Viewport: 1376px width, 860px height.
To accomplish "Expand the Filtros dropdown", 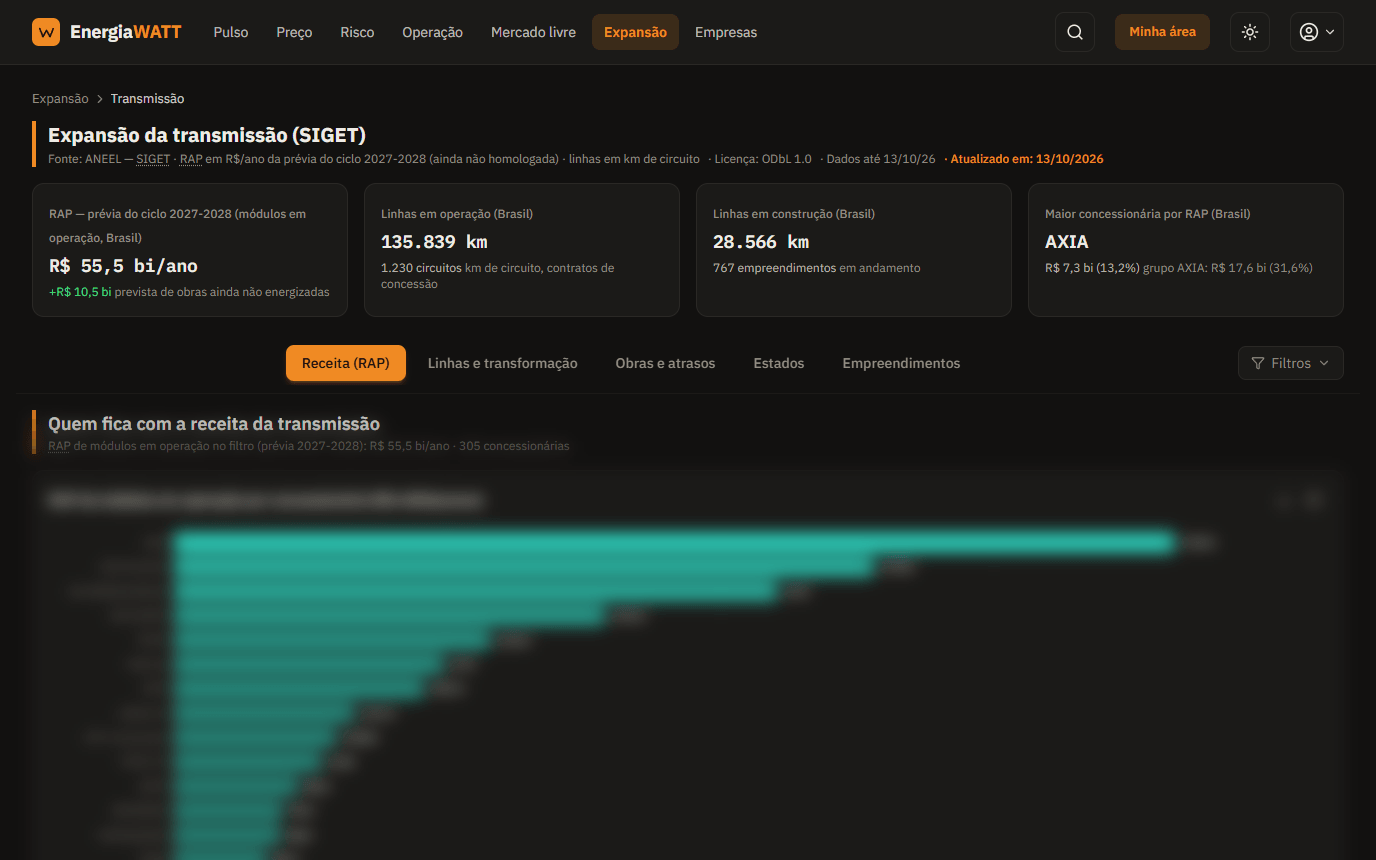I will point(1290,363).
